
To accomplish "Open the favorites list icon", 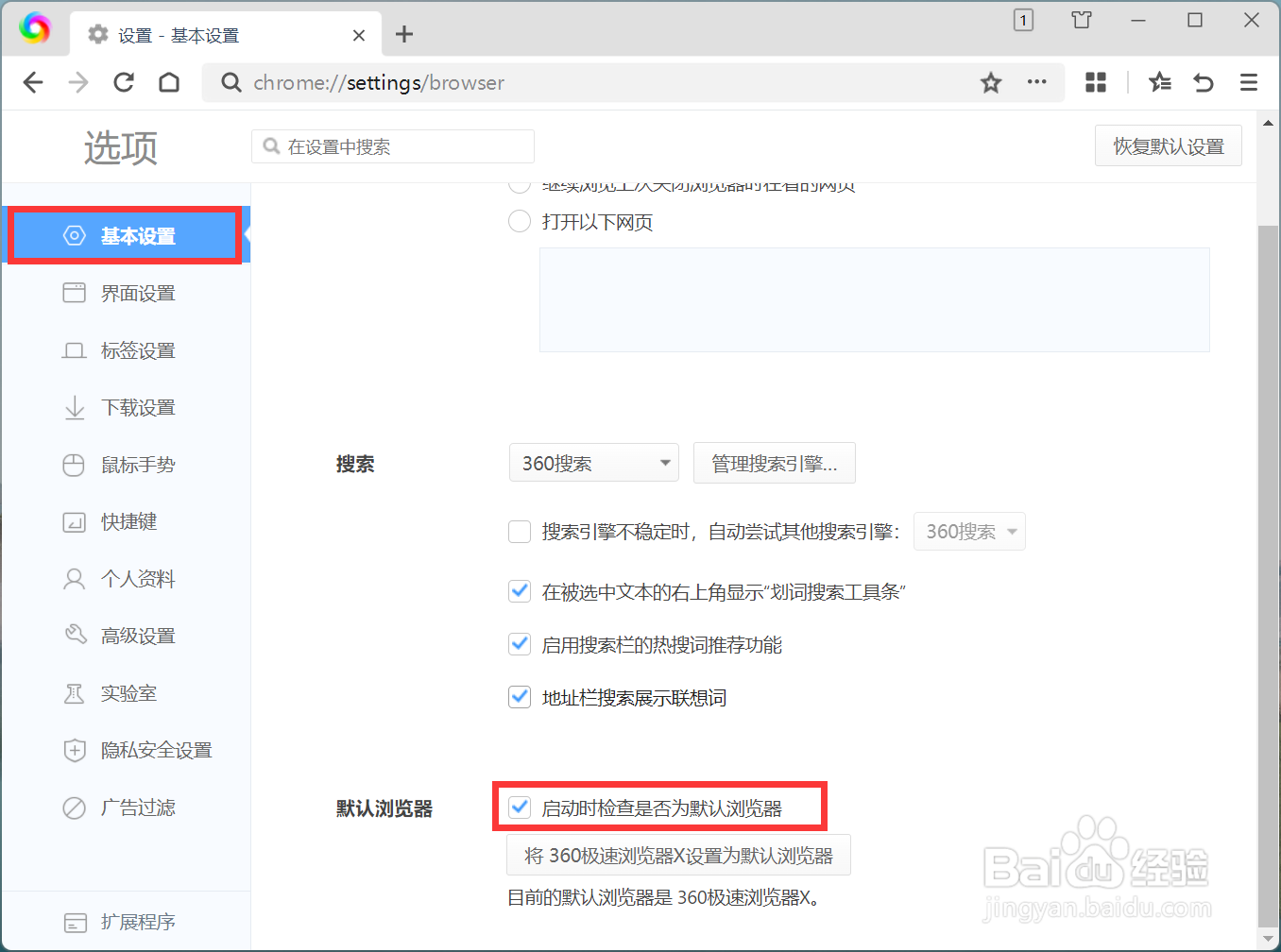I will coord(1160,83).
